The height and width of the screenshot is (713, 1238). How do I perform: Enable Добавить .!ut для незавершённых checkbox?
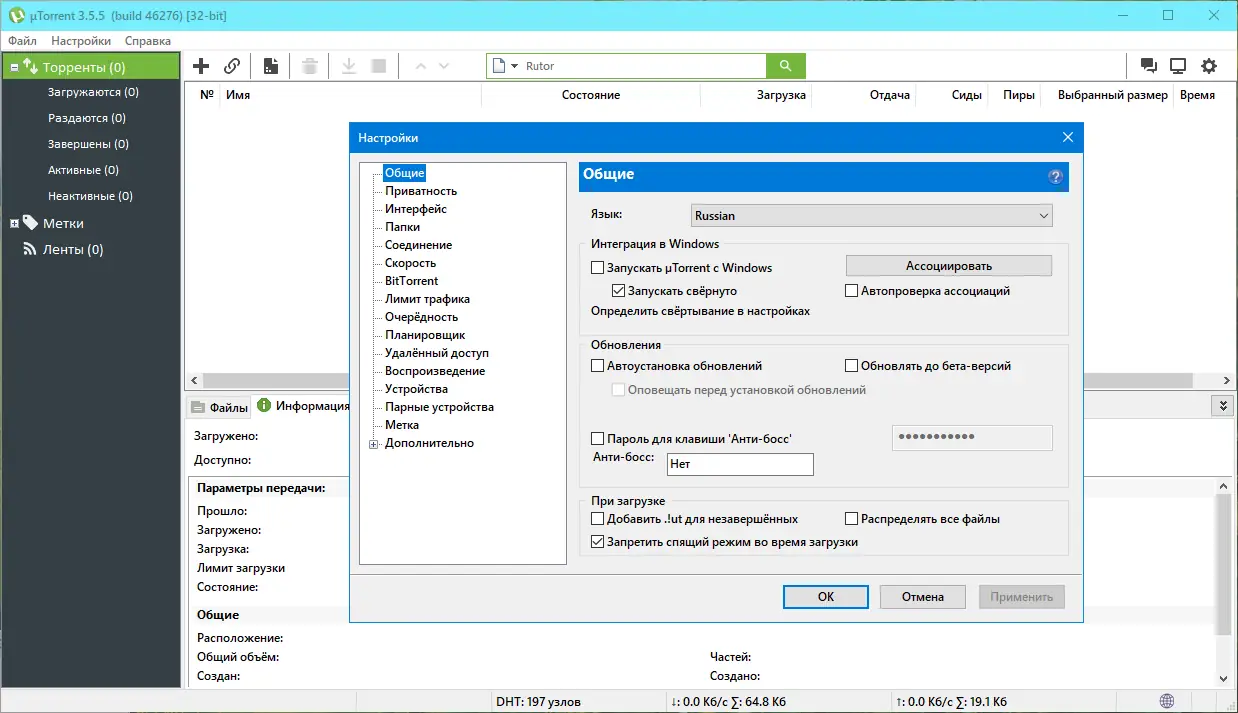[598, 519]
